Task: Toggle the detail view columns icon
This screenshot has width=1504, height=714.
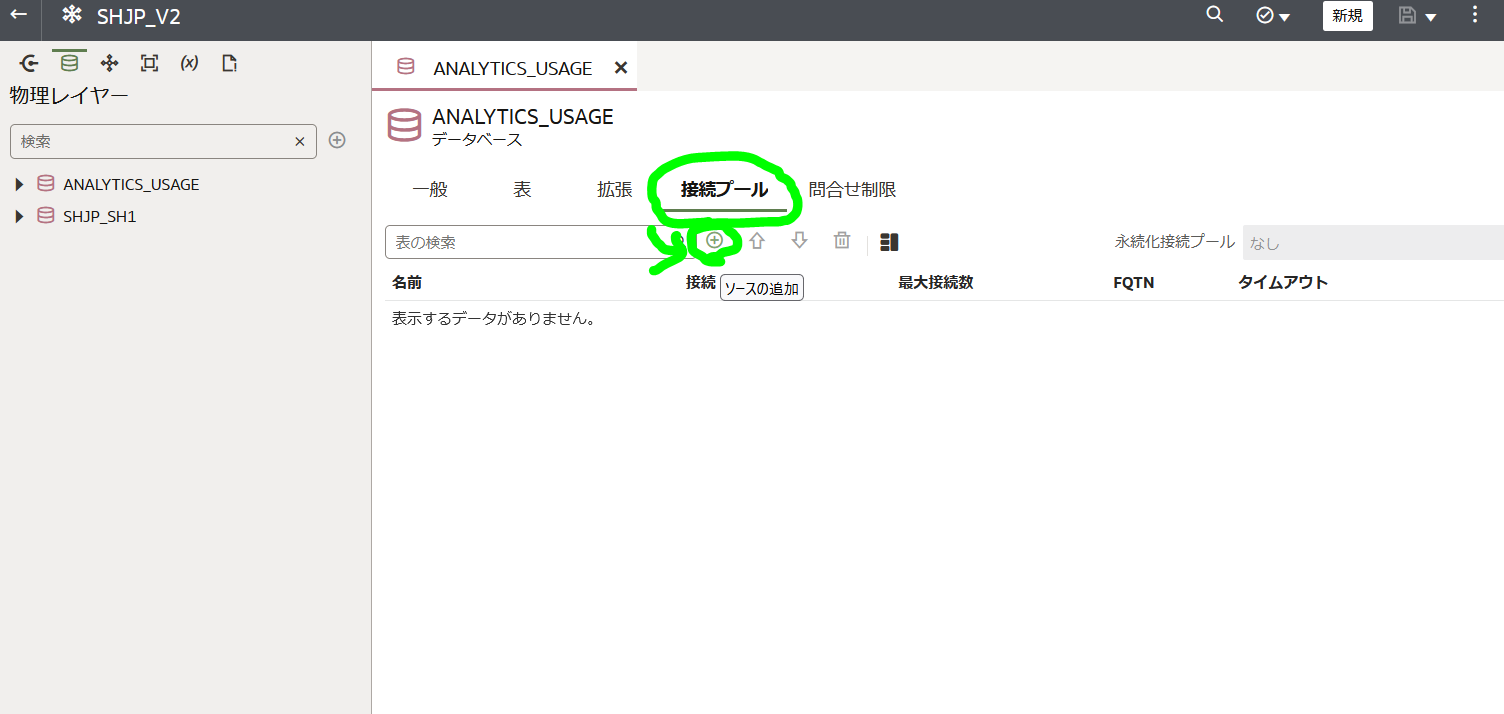Action: pos(890,242)
